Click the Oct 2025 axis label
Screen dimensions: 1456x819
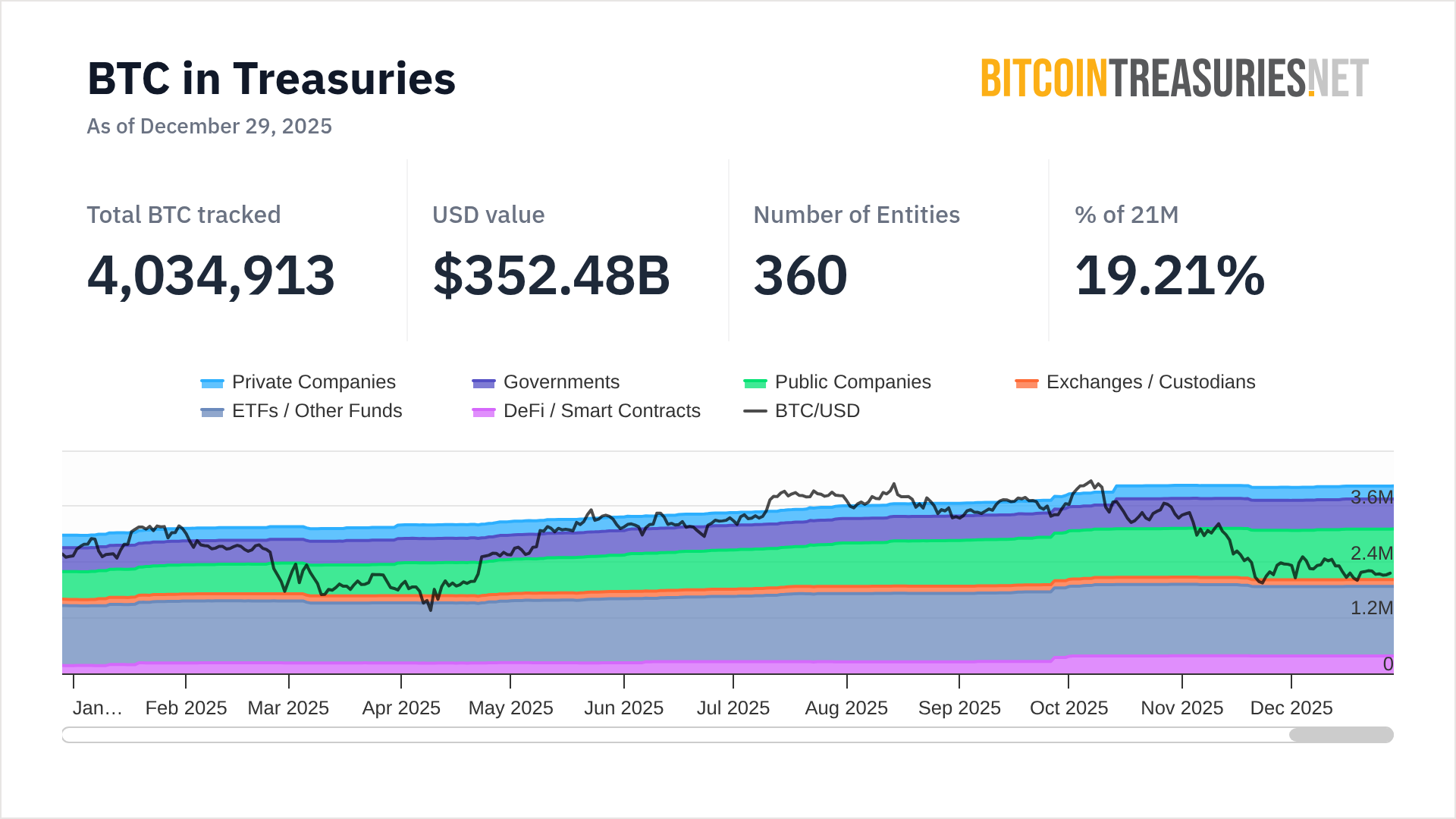(1068, 708)
